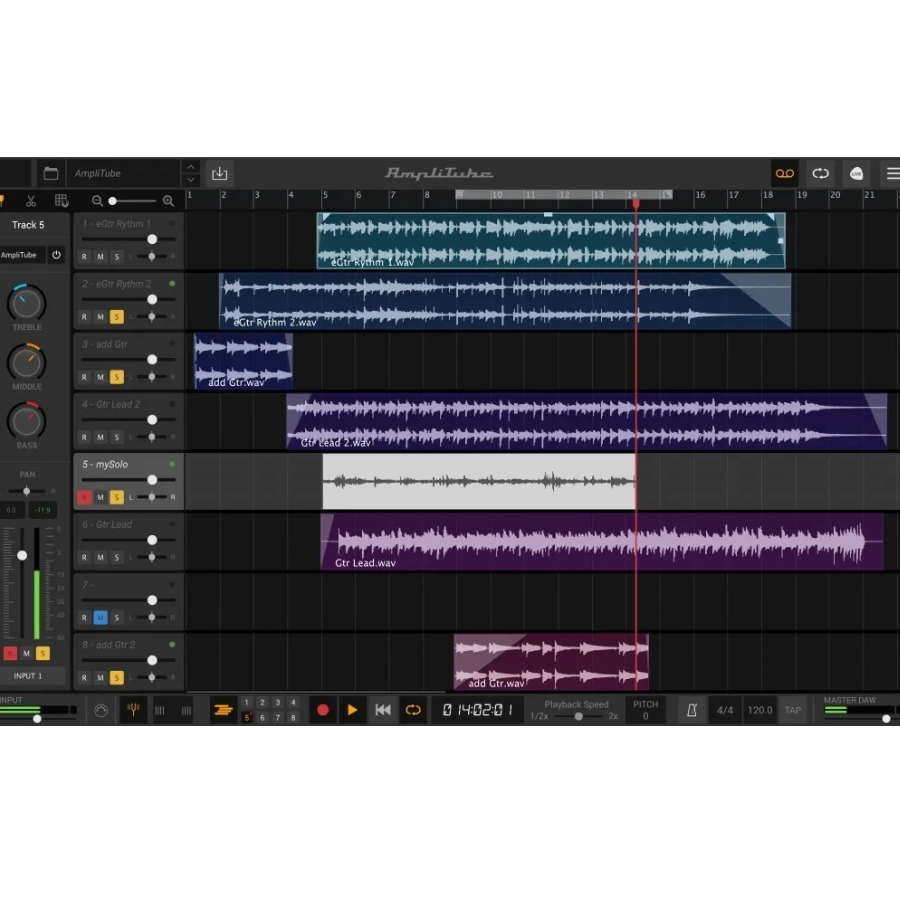
Task: Unmute track 7 with M button
Action: coord(100,618)
